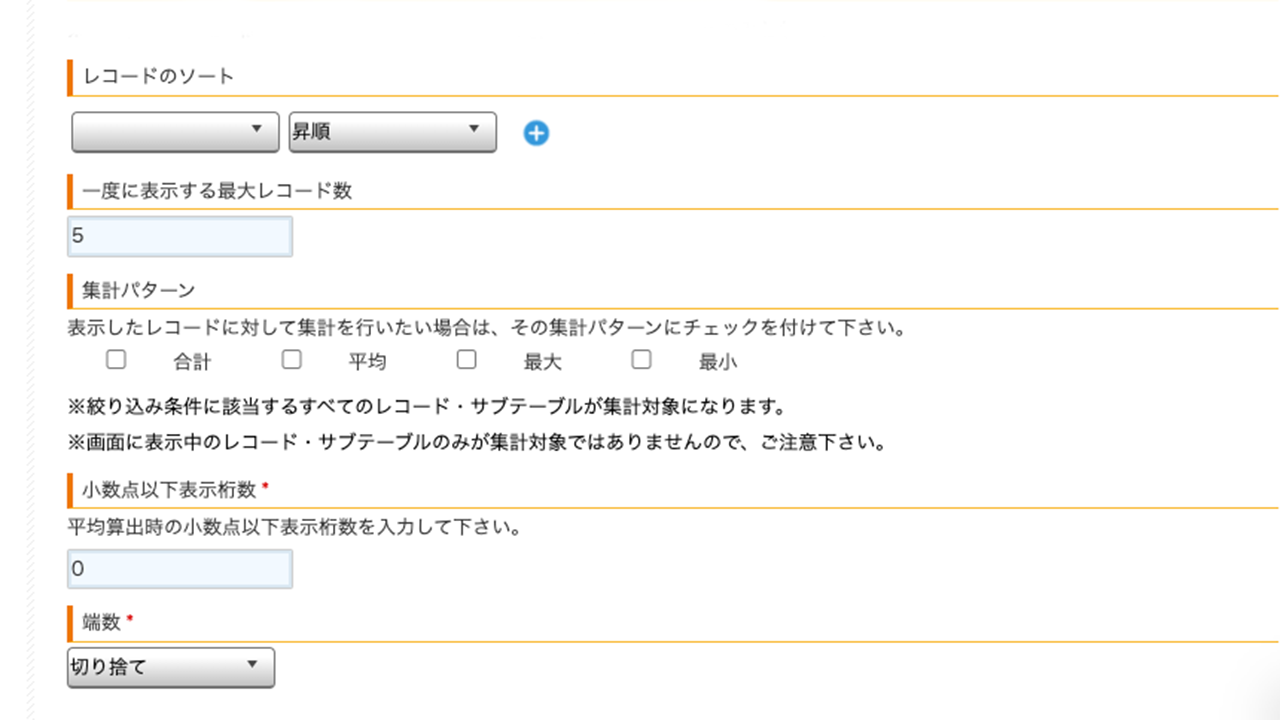Image resolution: width=1280 pixels, height=720 pixels.
Task: Open the 切り捨て rounding dropdown
Action: (x=171, y=668)
